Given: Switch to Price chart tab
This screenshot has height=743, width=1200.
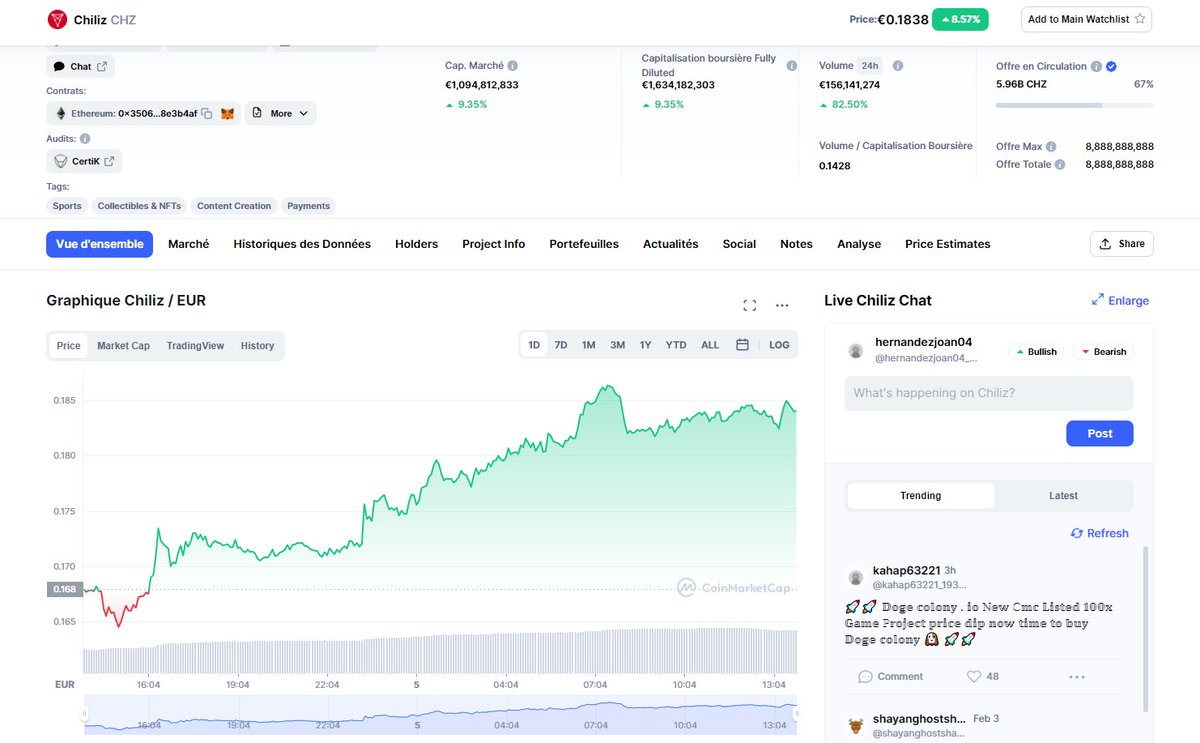Looking at the screenshot, I should (x=68, y=346).
